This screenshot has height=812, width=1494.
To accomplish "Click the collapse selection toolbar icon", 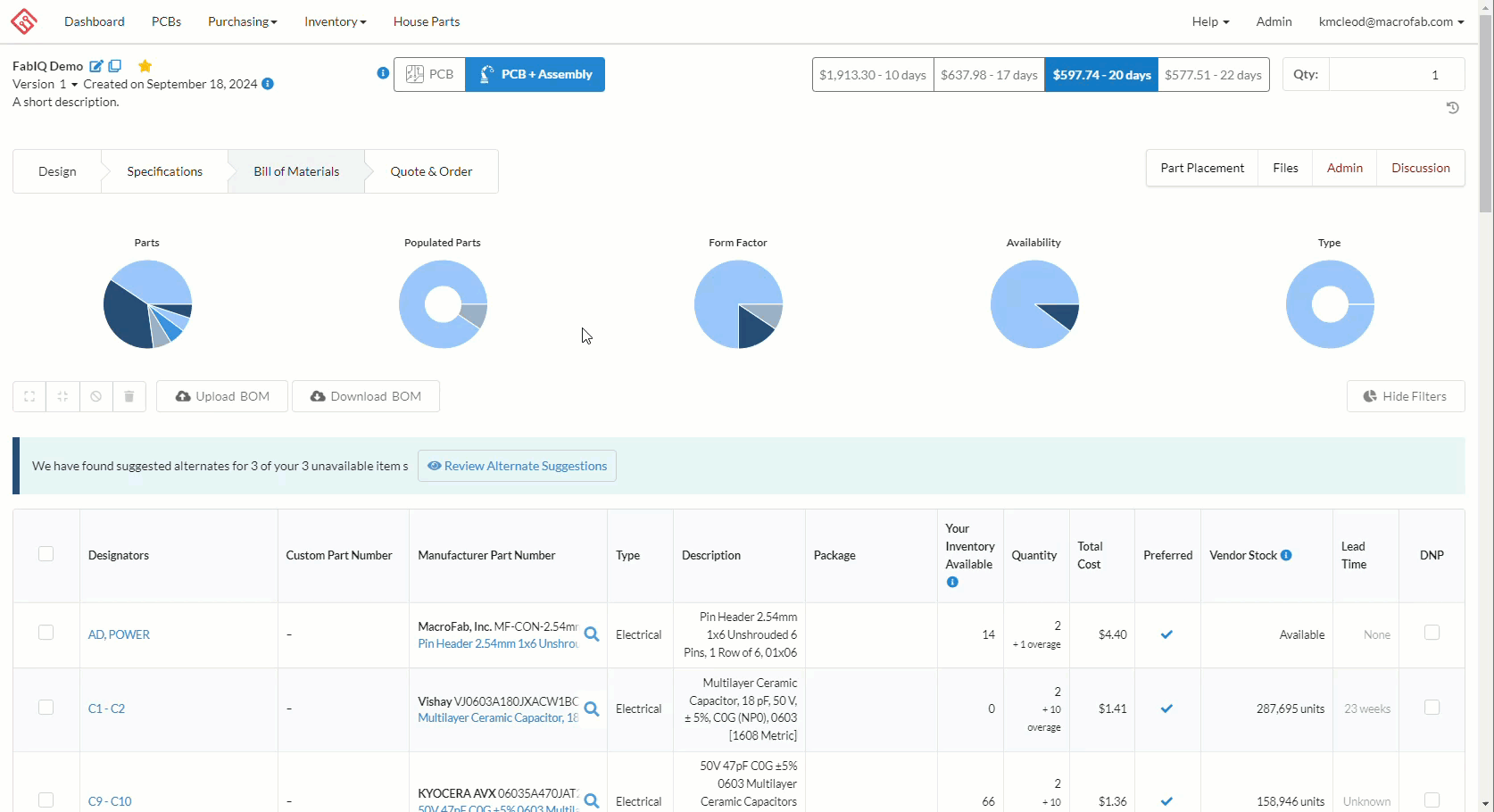I will coord(62,396).
